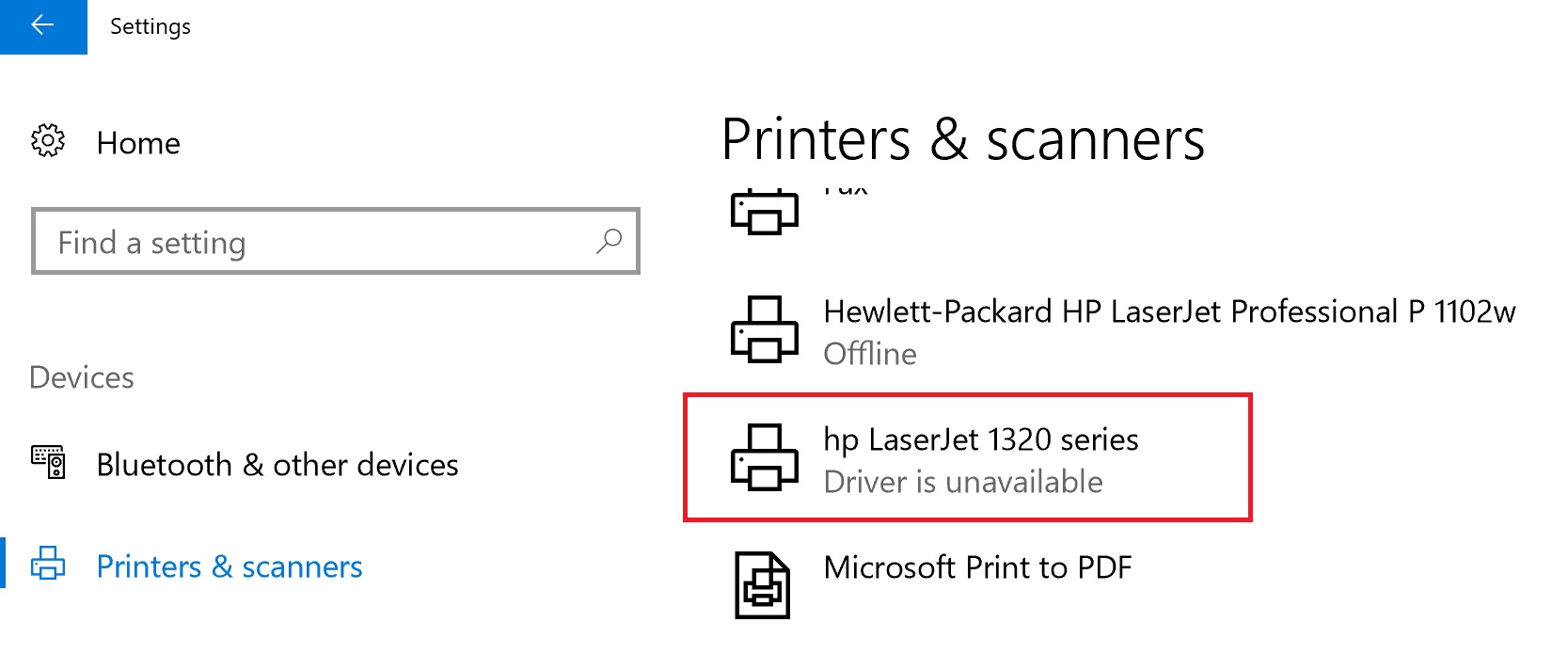Click the HP LaserJet Professional printer icon
This screenshot has width=1568, height=670.
pyautogui.click(x=765, y=329)
